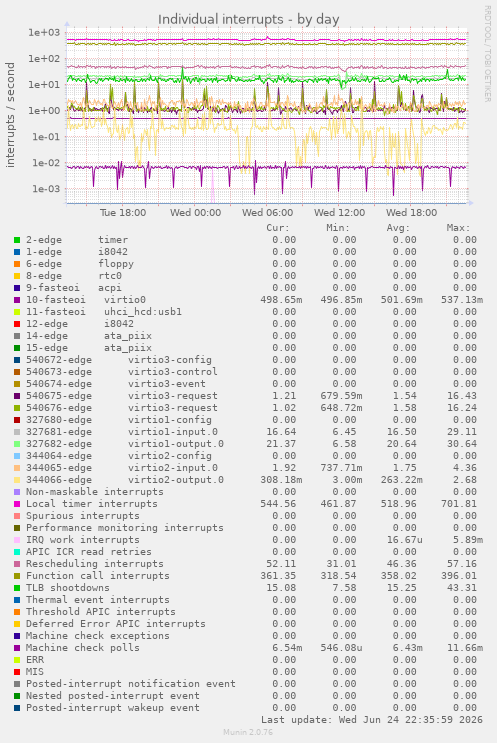
Task: Click the yellow 344066-edge virtio2-output.0 swatch
Action: (17, 480)
